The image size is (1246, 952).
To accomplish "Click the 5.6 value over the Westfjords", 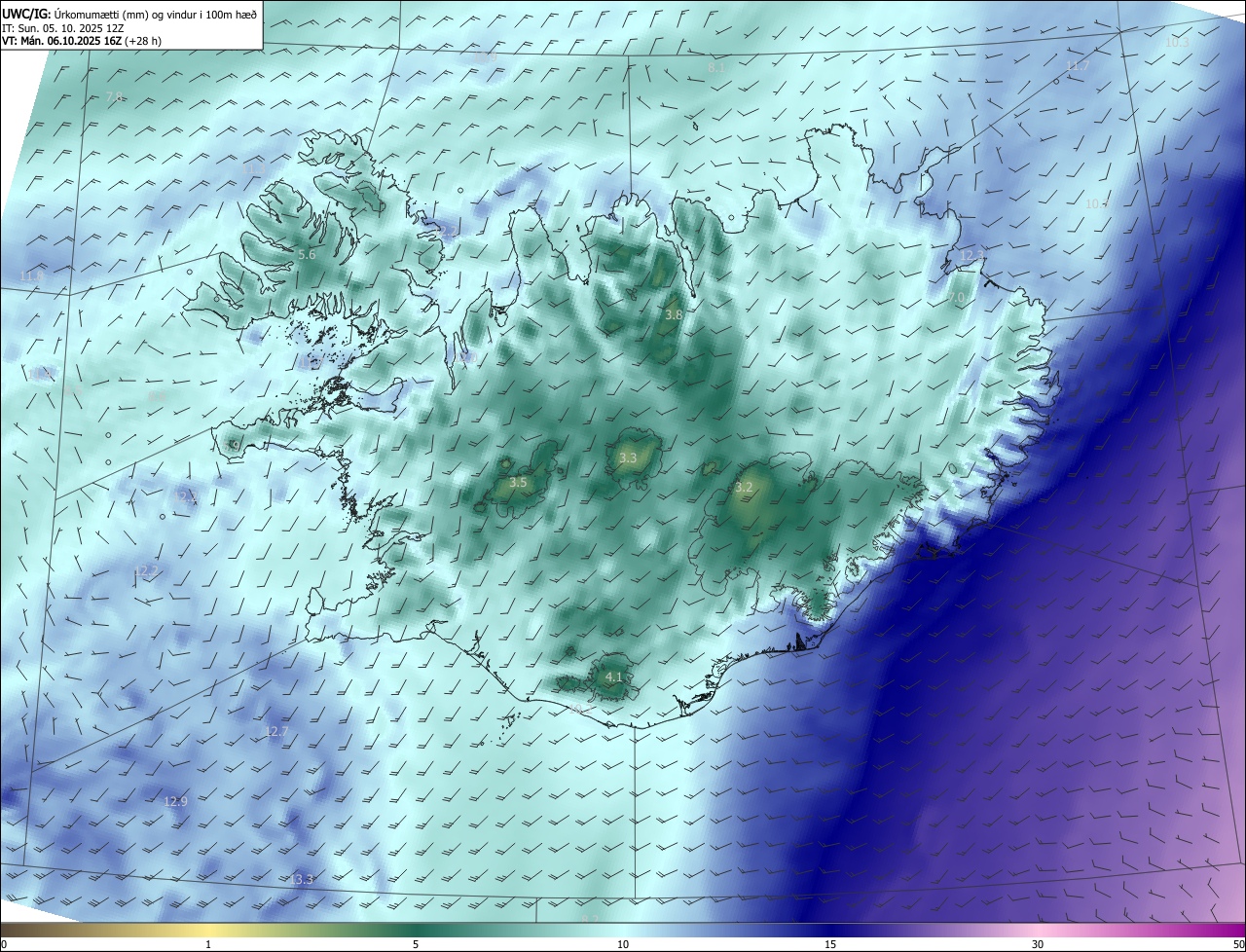I will tap(307, 254).
